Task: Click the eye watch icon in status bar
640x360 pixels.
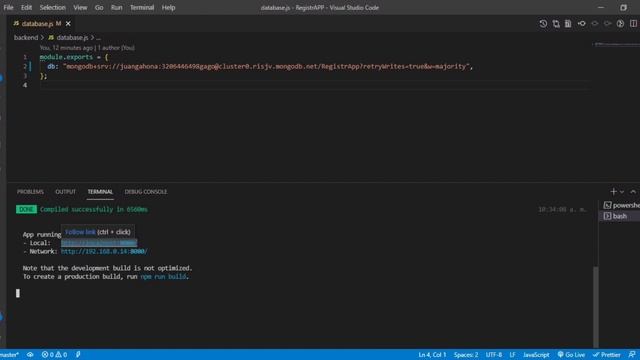Action: [30, 355]
